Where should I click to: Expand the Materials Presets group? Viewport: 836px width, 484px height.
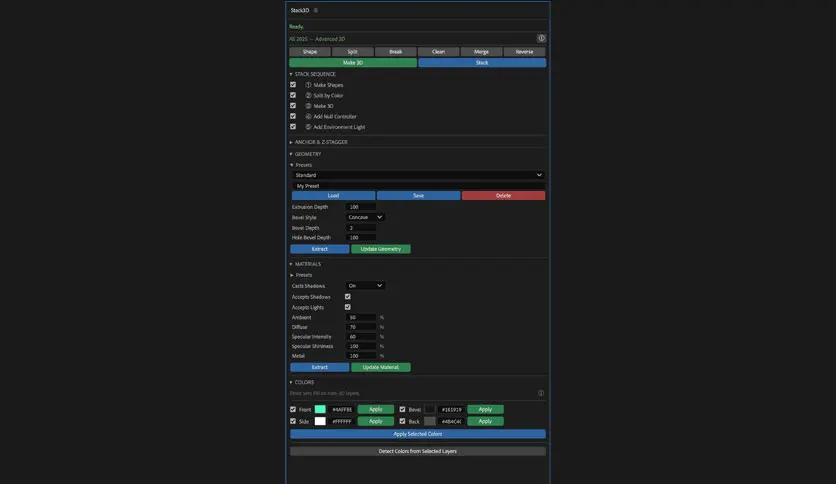[x=292, y=275]
